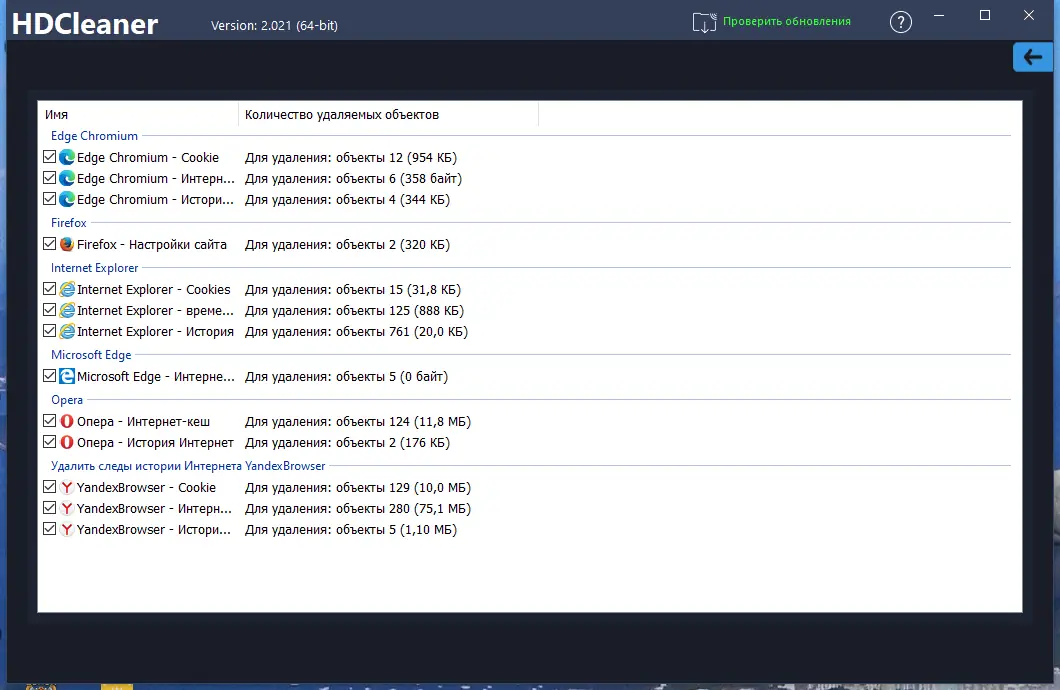Select text объекты 5 (1,10 МБ)
1060x690 pixels.
point(396,529)
